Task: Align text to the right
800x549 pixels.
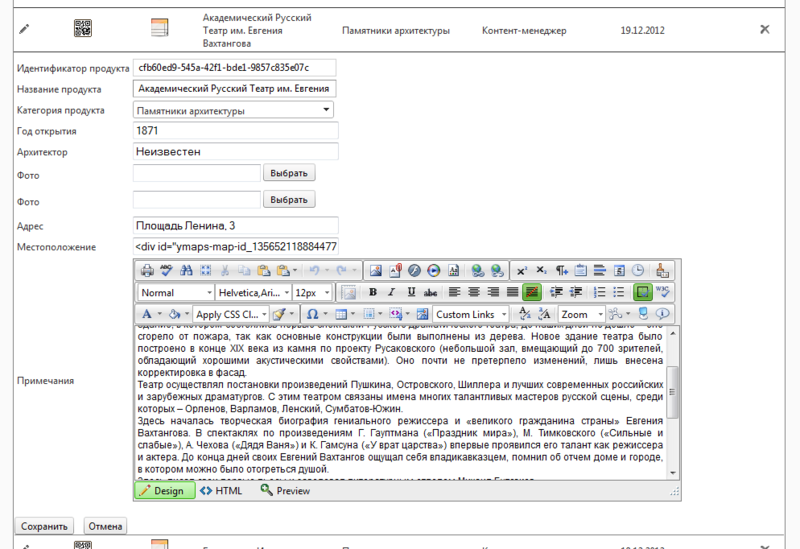Action: click(493, 292)
